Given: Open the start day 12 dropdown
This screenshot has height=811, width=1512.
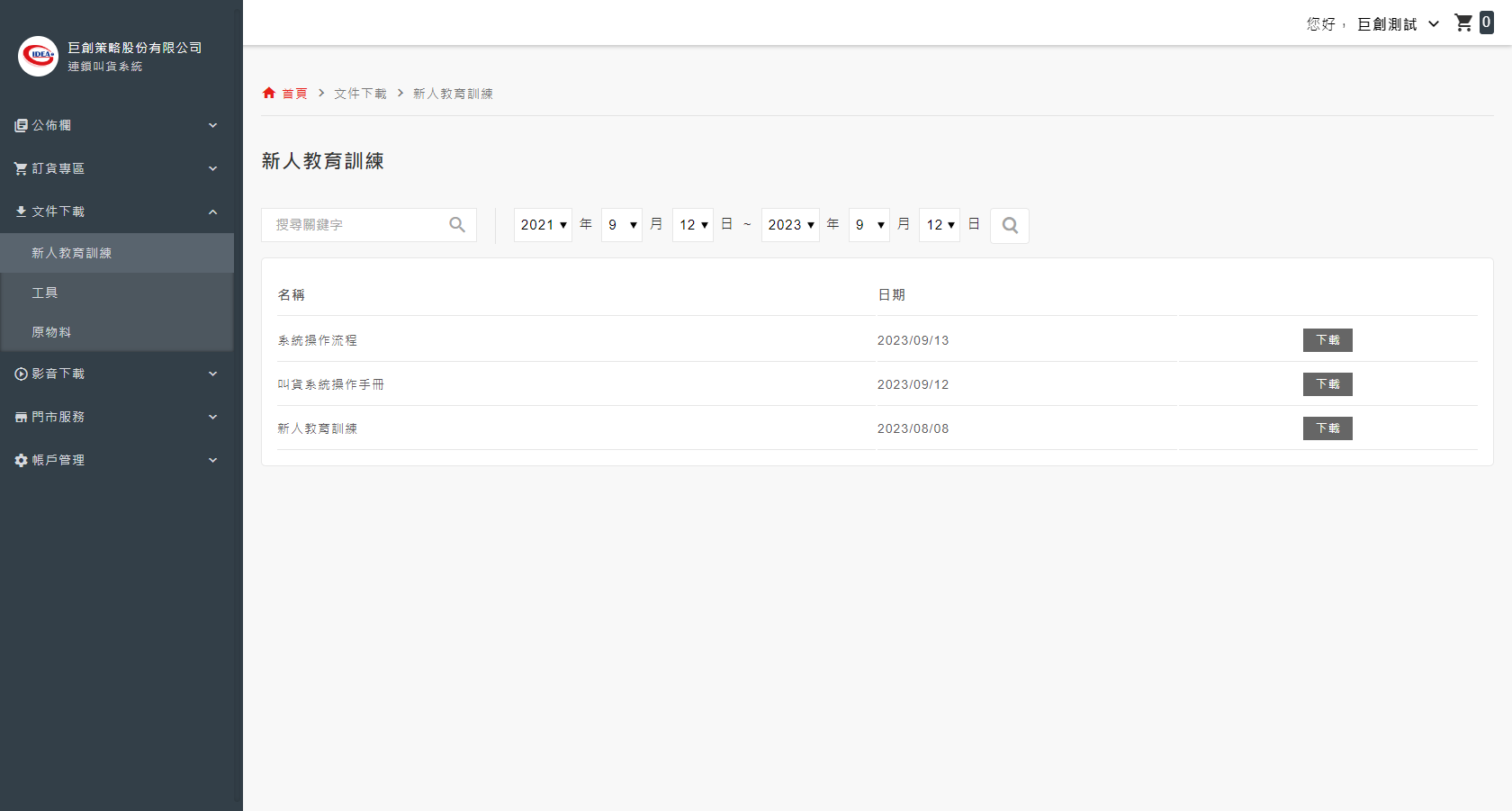Looking at the screenshot, I should tap(693, 225).
